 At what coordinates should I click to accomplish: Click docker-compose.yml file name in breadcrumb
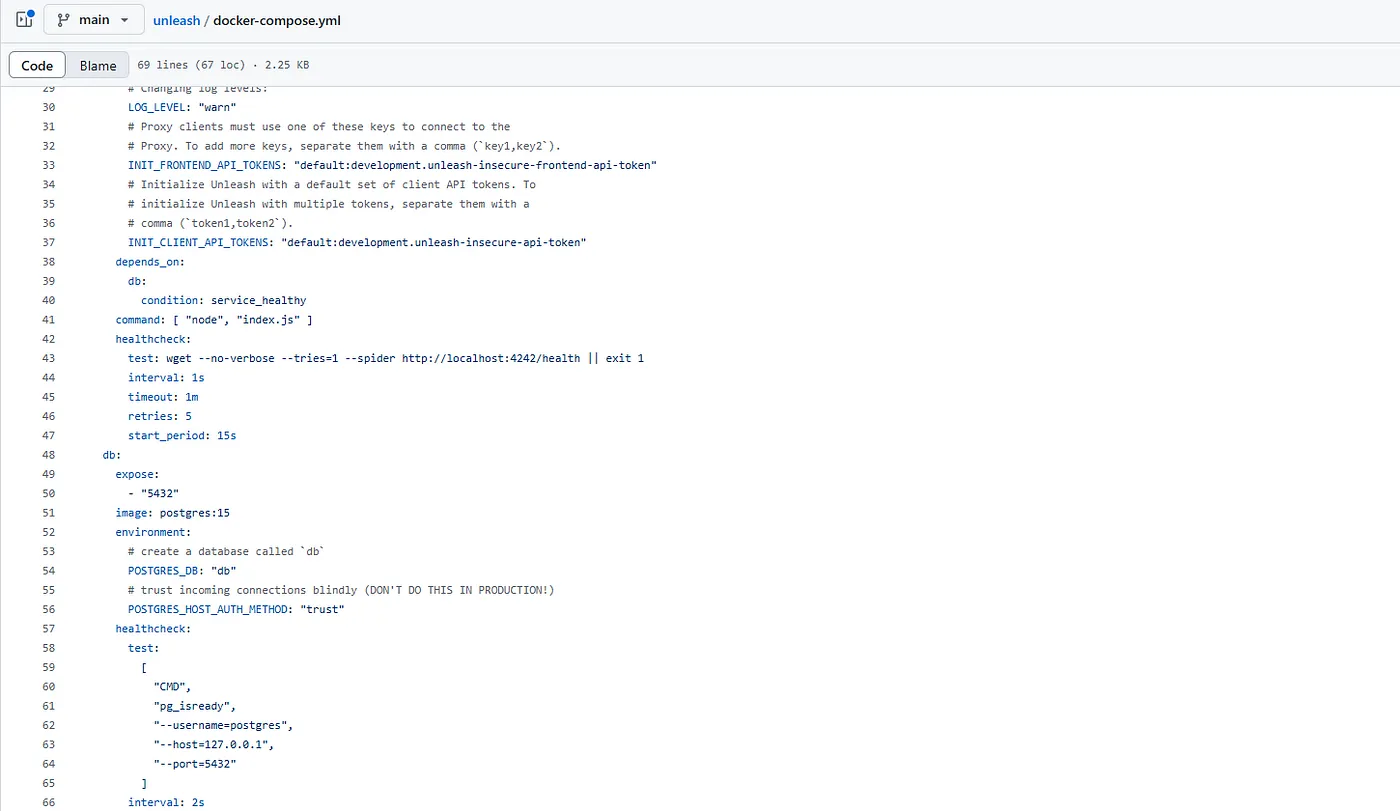277,20
